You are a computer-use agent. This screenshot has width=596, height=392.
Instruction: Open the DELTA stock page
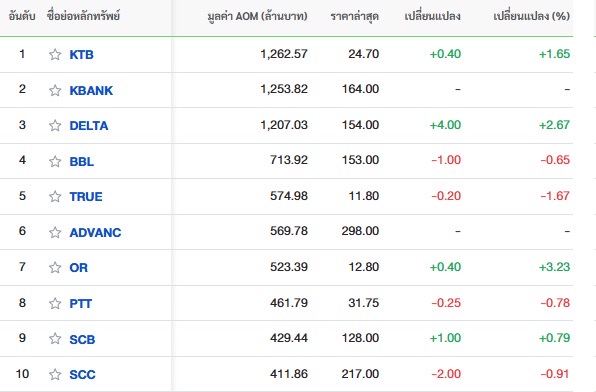click(x=89, y=125)
